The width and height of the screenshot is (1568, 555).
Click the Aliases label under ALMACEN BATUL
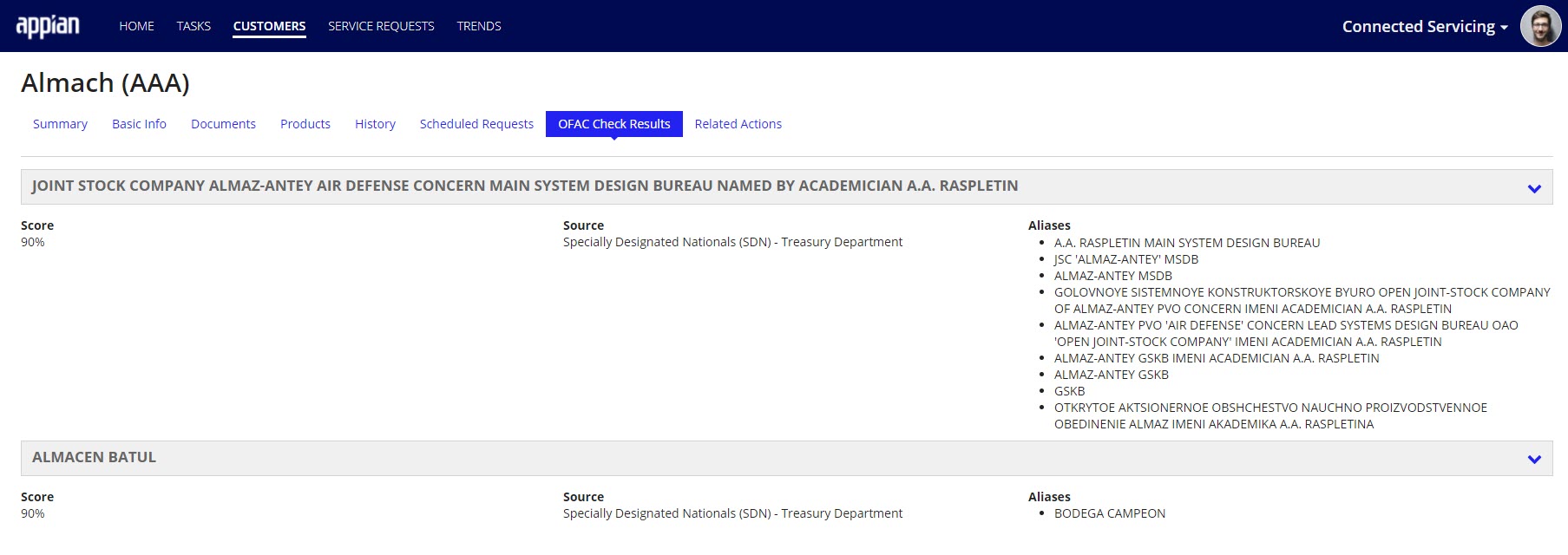tap(1049, 497)
